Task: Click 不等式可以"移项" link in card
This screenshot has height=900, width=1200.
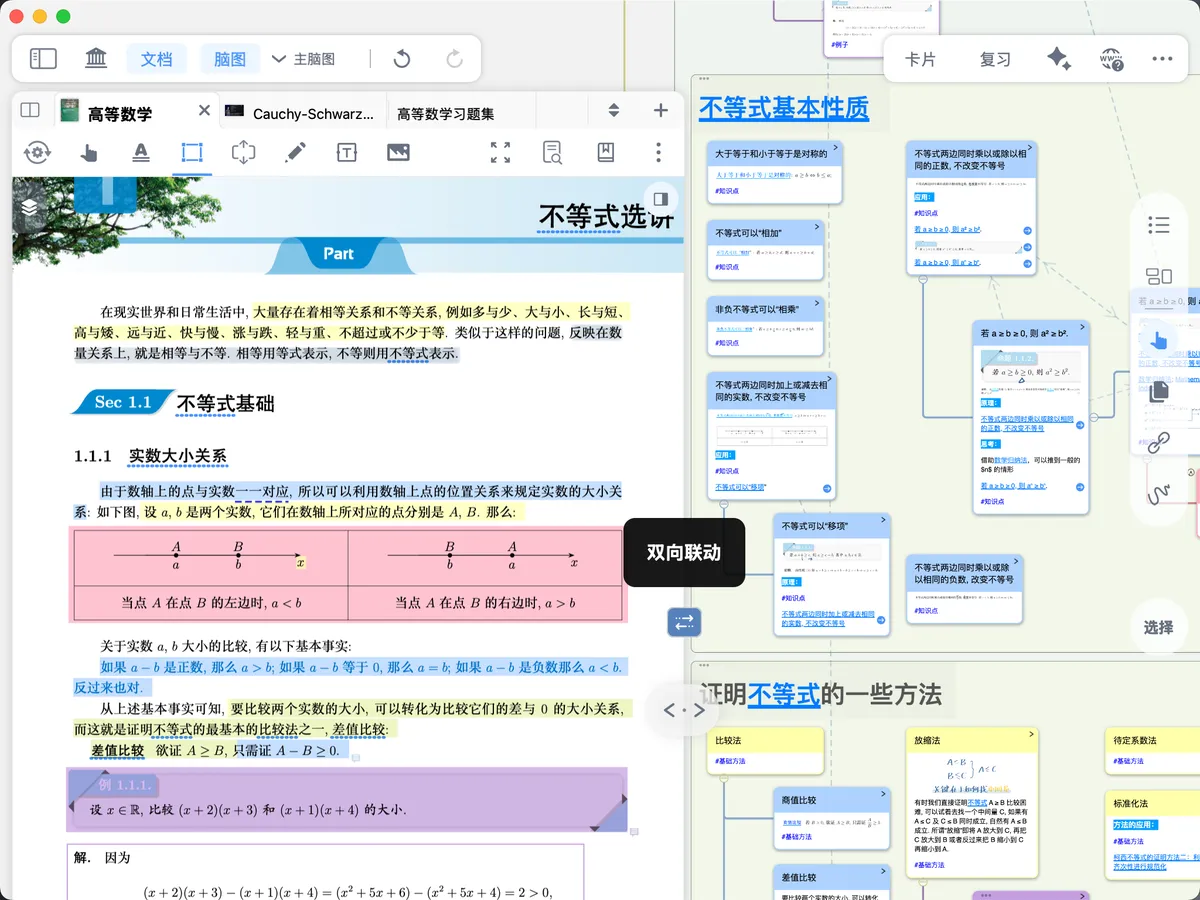Action: pos(740,487)
